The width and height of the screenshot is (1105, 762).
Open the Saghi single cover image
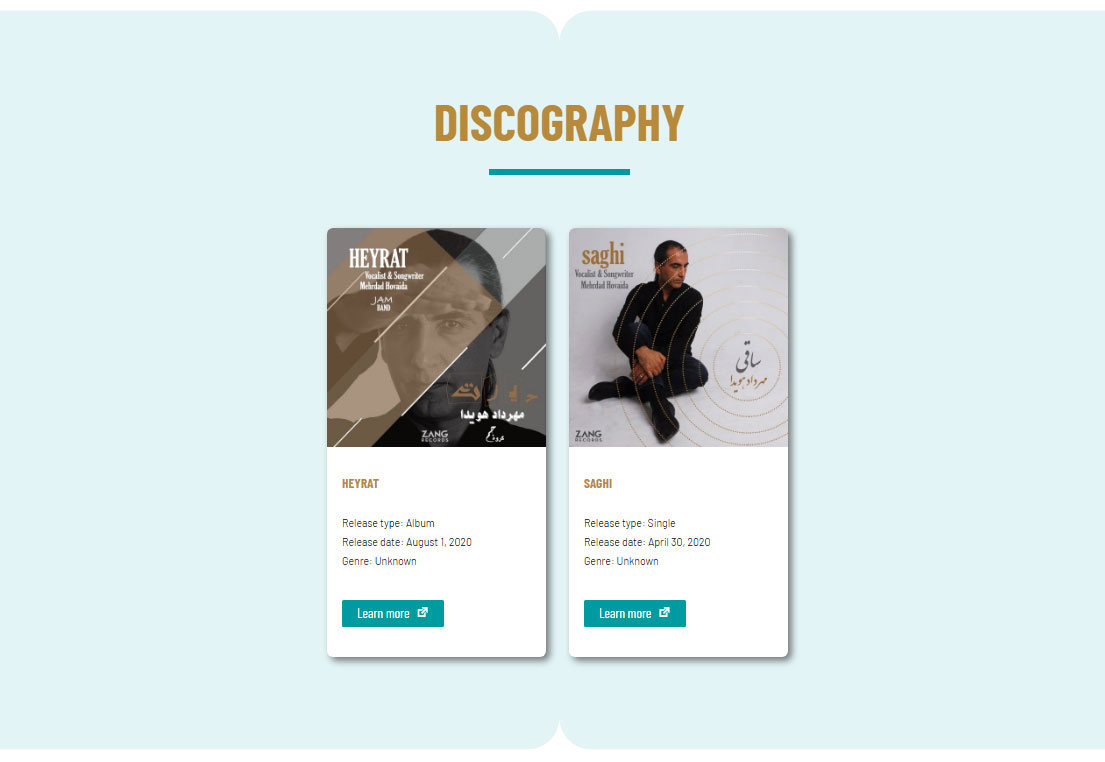(x=678, y=337)
